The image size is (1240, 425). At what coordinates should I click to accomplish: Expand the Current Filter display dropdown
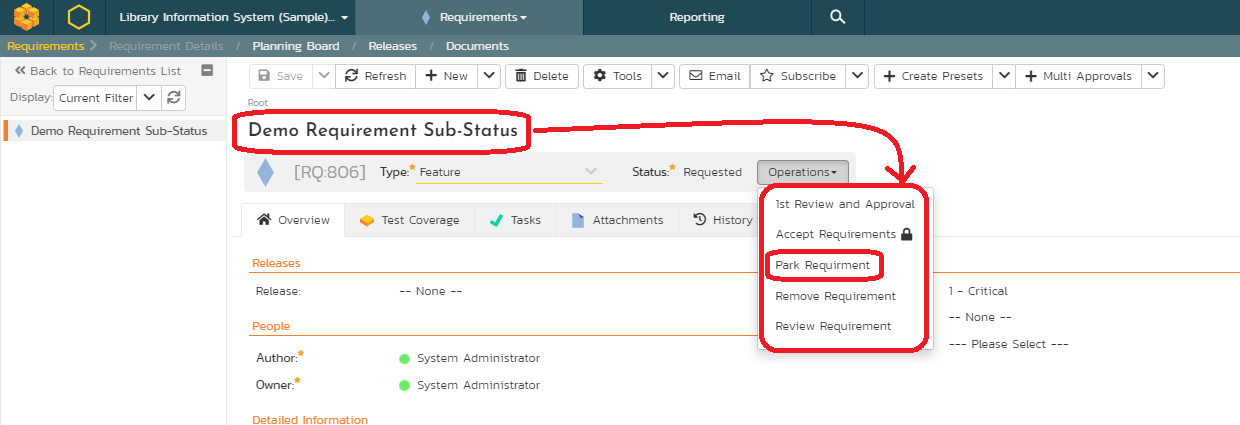pyautogui.click(x=147, y=97)
